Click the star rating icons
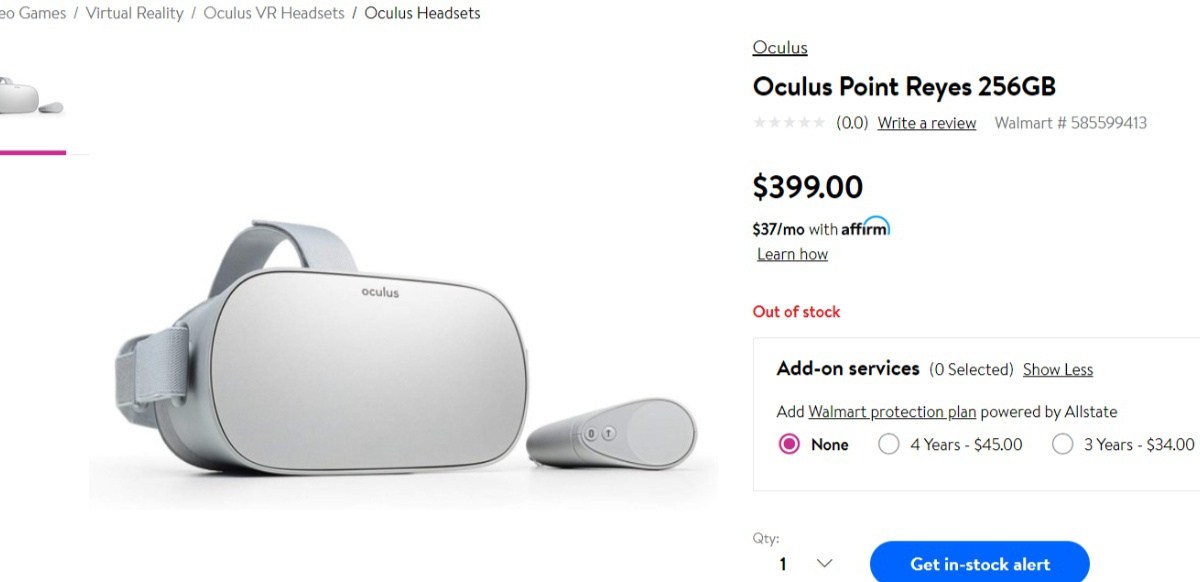Viewport: 1200px width, 582px height. pyautogui.click(x=790, y=123)
